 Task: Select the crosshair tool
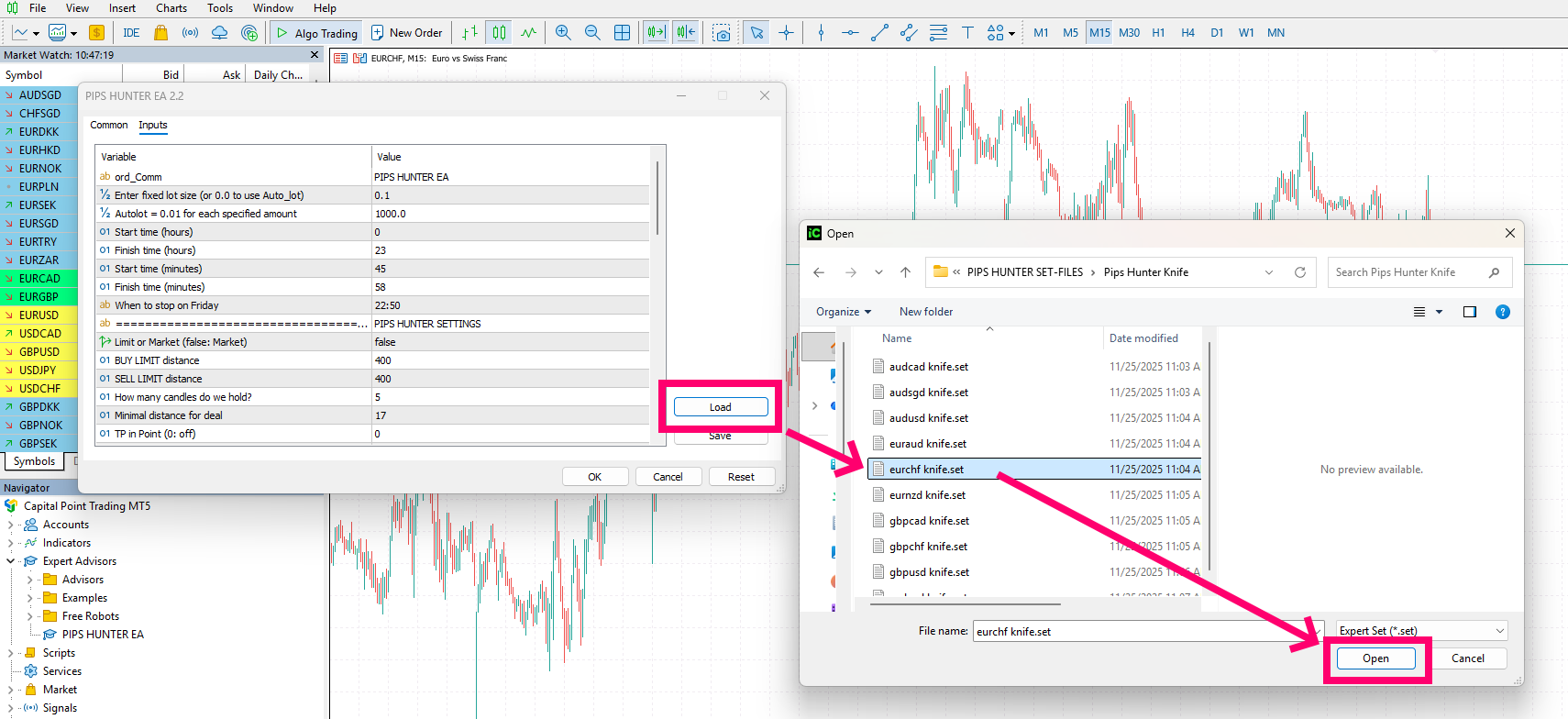tap(786, 33)
